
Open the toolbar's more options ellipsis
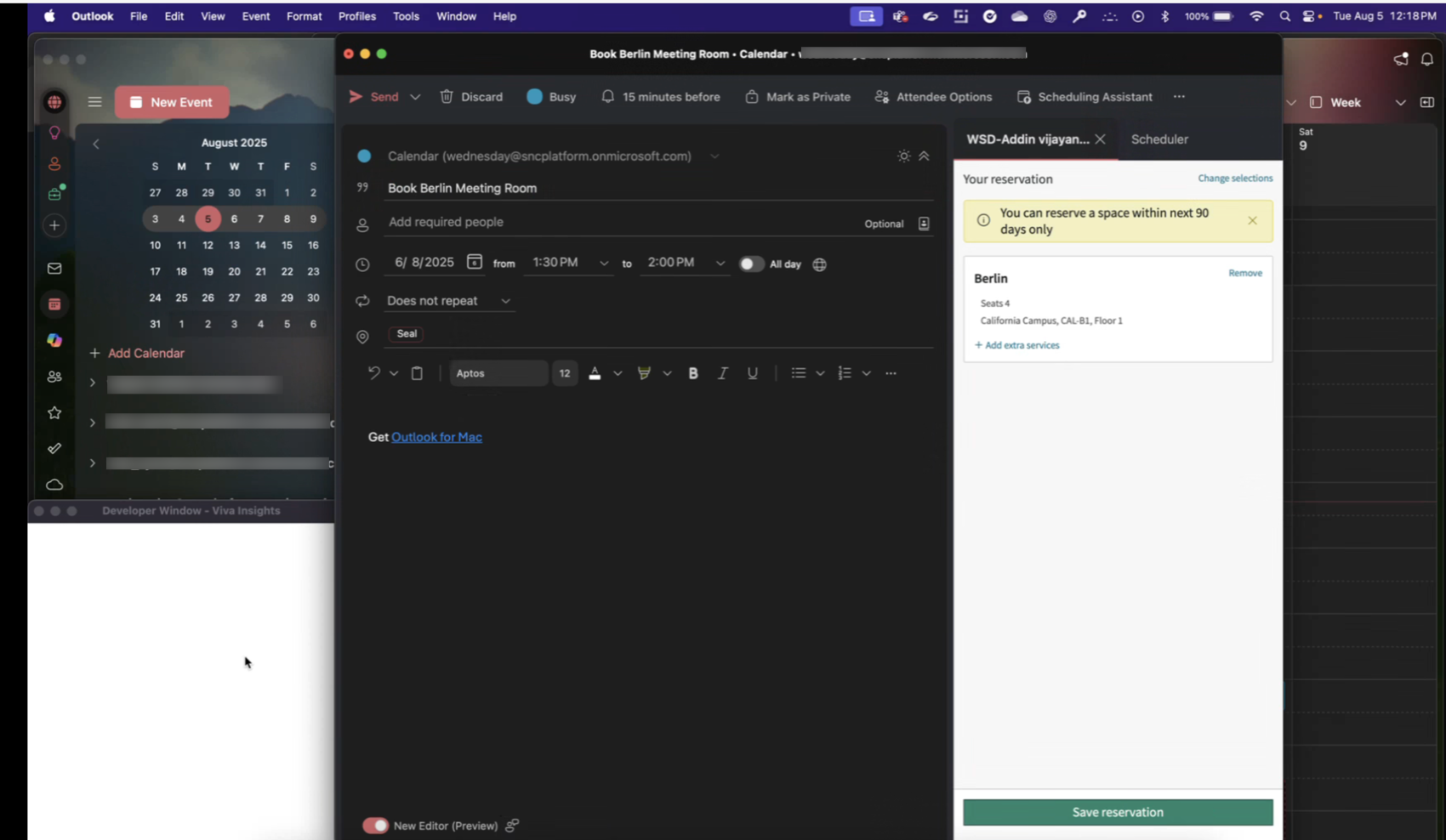1179,97
